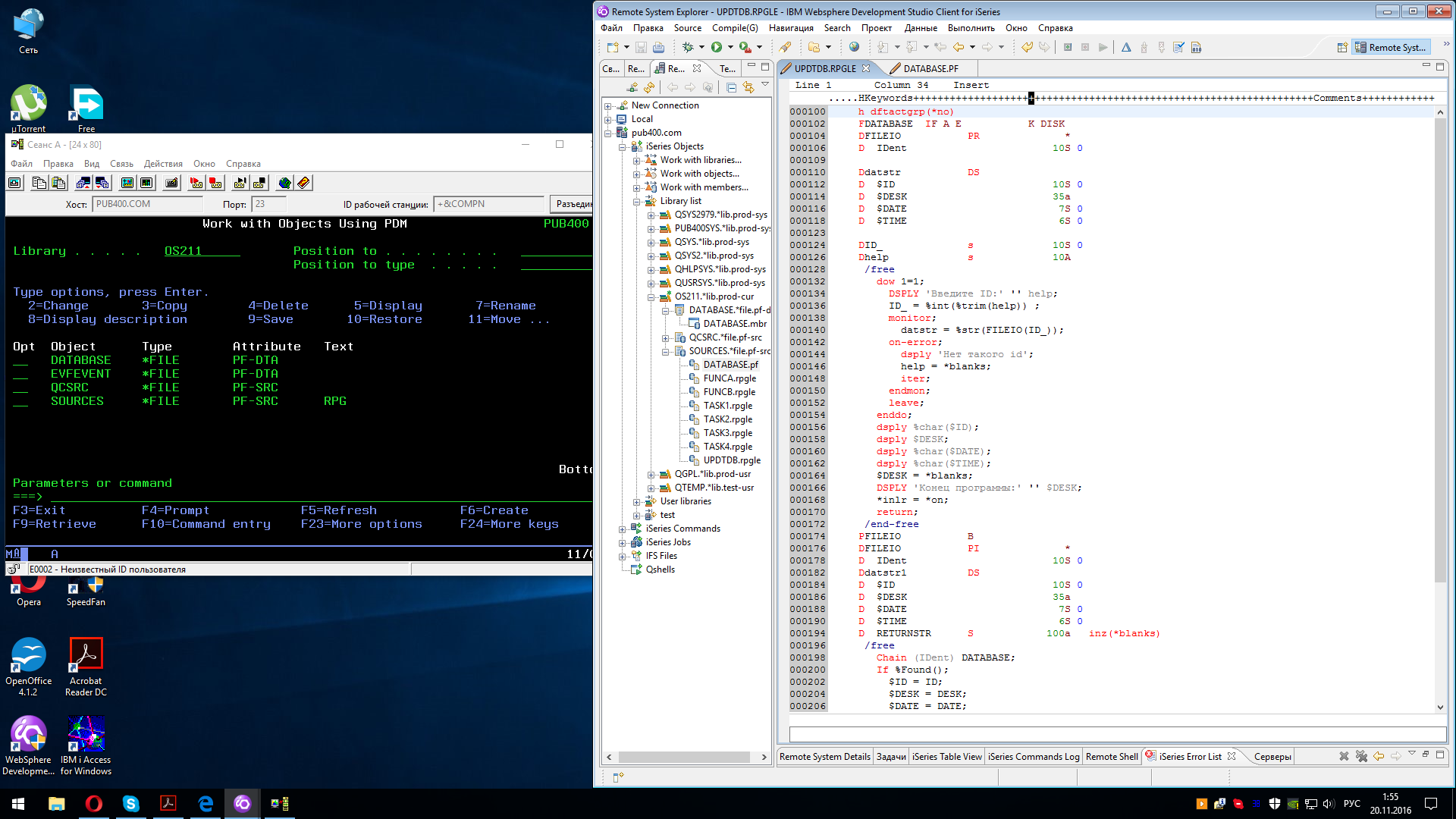The image size is (1456, 819).
Task: Expand the iSeries Commands node
Action: 622,529
